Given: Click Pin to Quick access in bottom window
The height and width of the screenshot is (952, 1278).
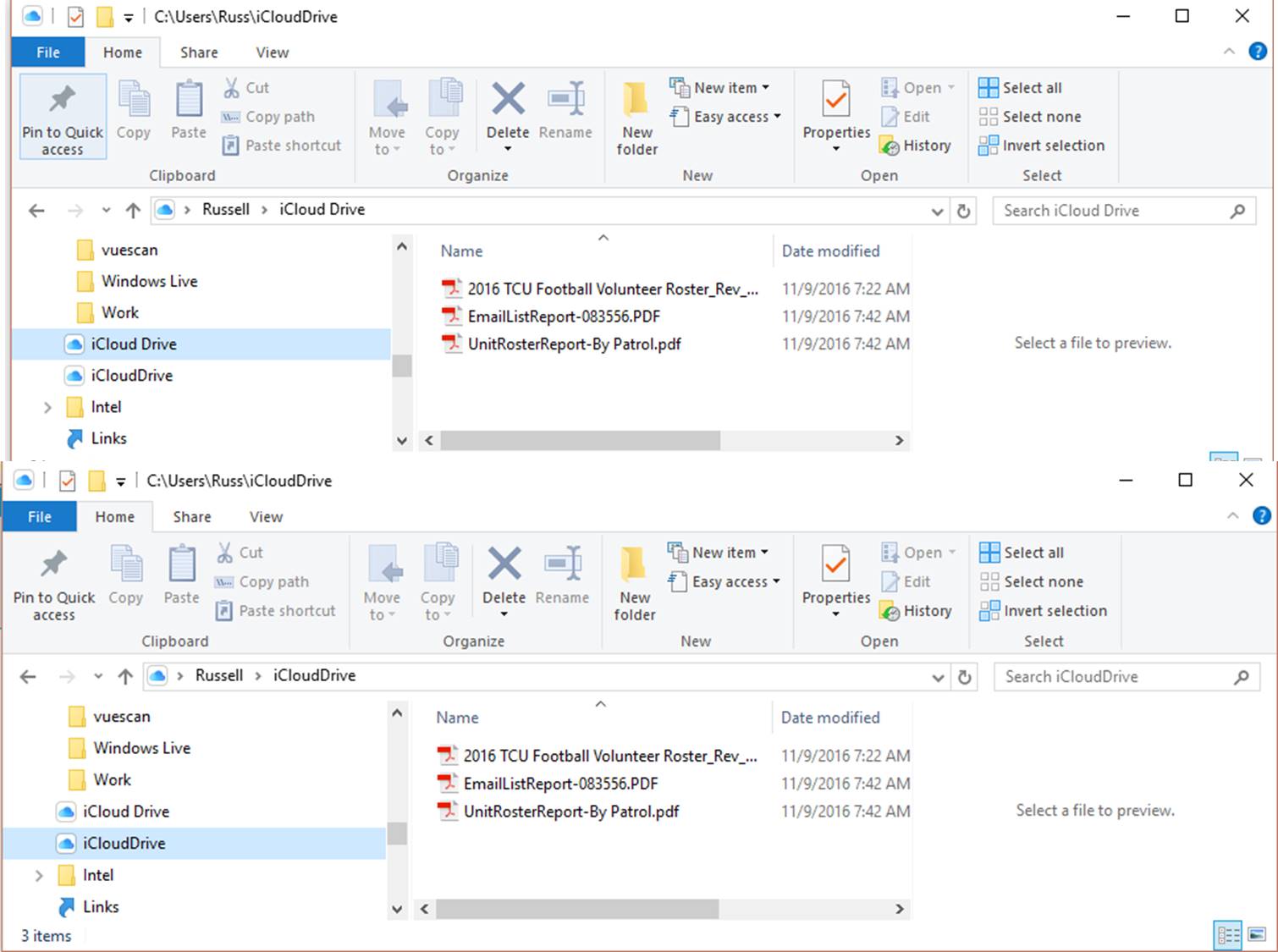Looking at the screenshot, I should (54, 584).
